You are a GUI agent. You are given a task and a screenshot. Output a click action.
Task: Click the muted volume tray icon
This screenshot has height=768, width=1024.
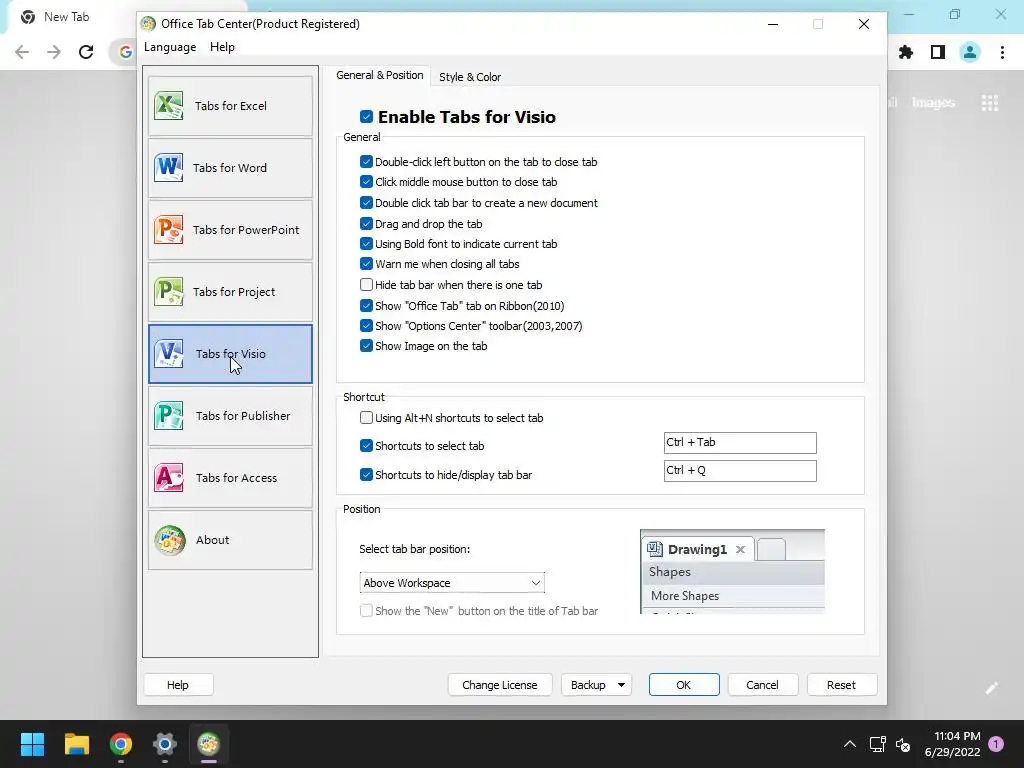pos(903,744)
